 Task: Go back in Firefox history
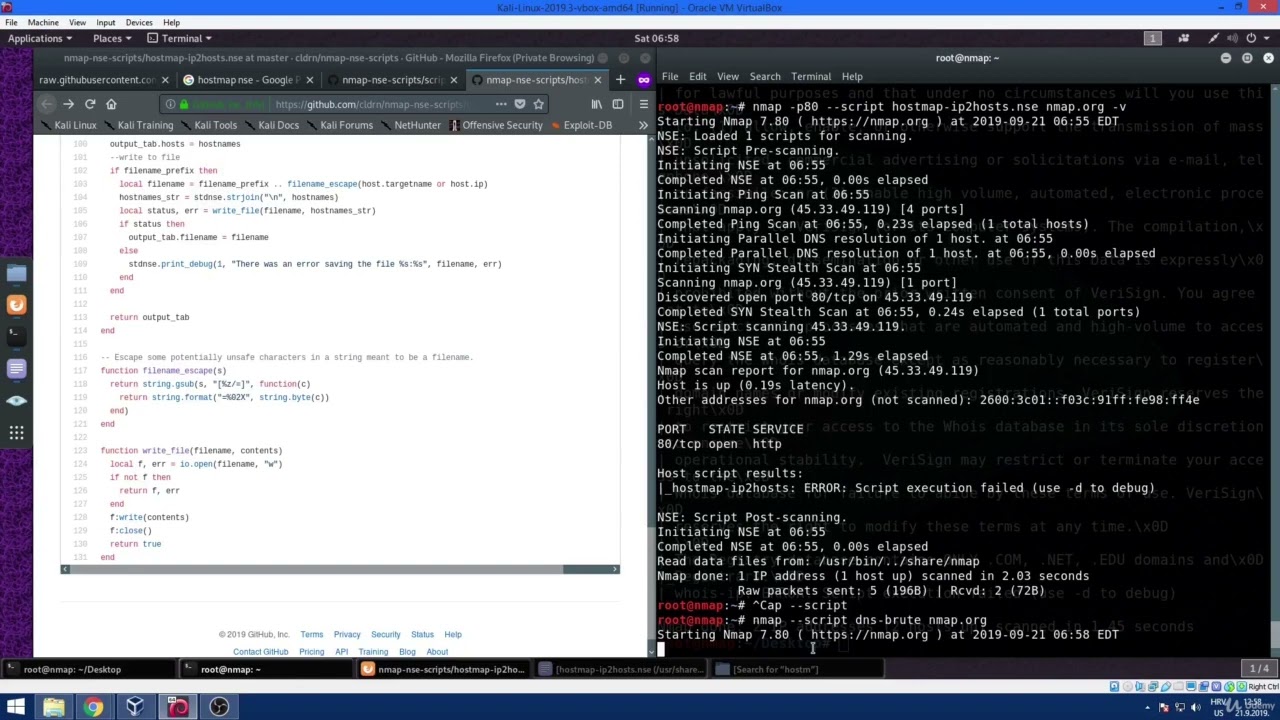tap(46, 104)
